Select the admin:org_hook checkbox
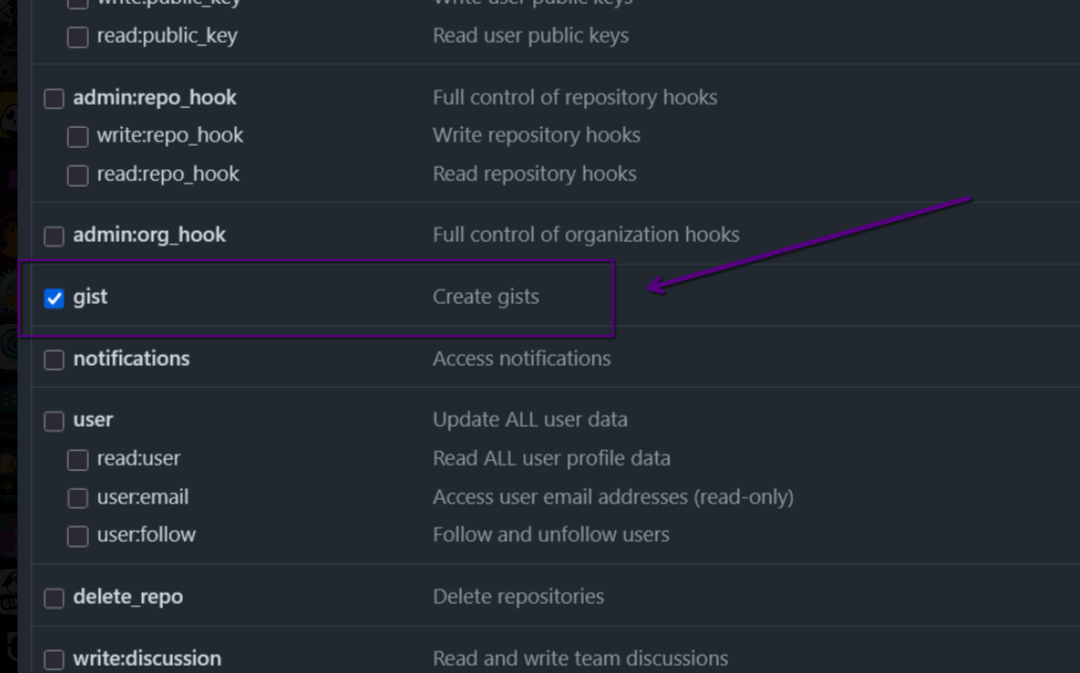 (54, 236)
